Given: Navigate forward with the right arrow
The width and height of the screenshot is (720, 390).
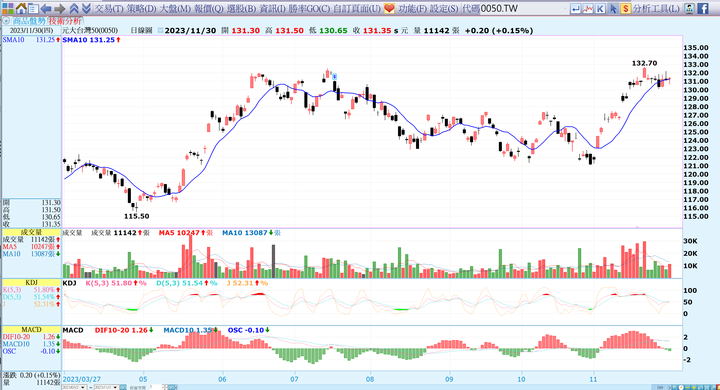Looking at the screenshot, I should (60, 8).
